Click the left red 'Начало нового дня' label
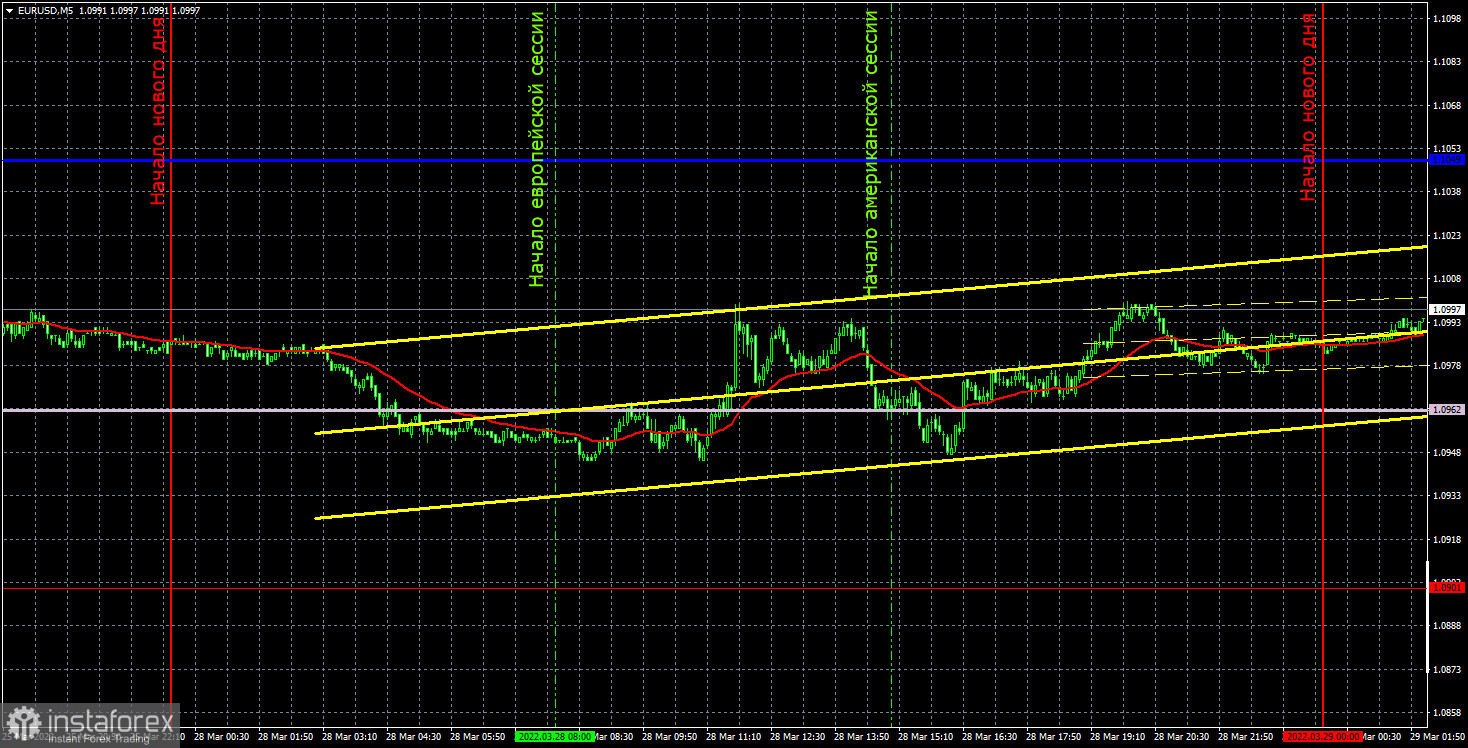This screenshot has height=748, width=1468. tap(158, 110)
